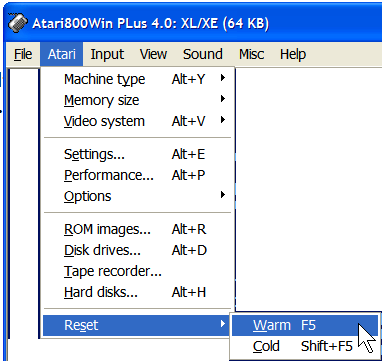The width and height of the screenshot is (382, 361).
Task: Select the ROM images entry
Action: [138, 229]
